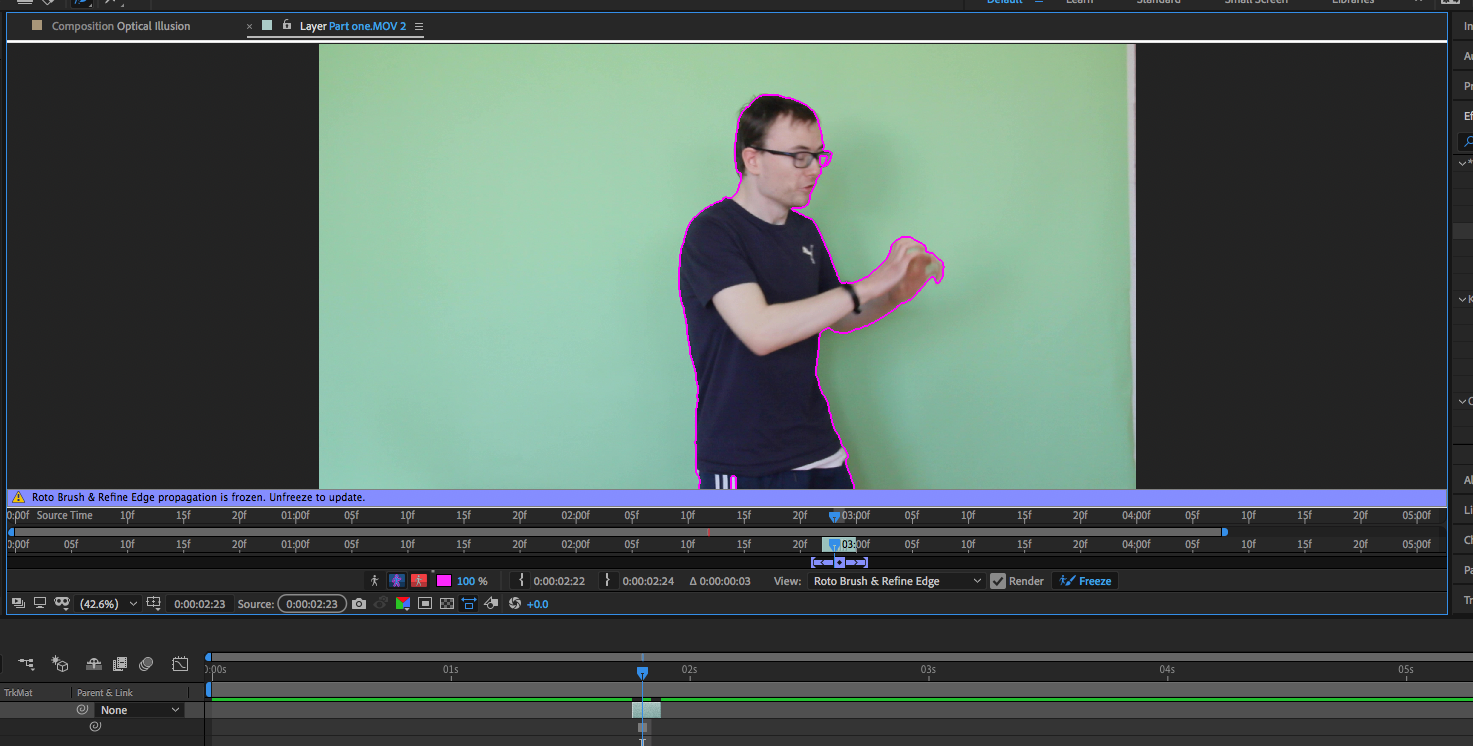Open magnification ratio dropdown (42.6%)
The height and width of the screenshot is (746, 1473).
[x=108, y=604]
